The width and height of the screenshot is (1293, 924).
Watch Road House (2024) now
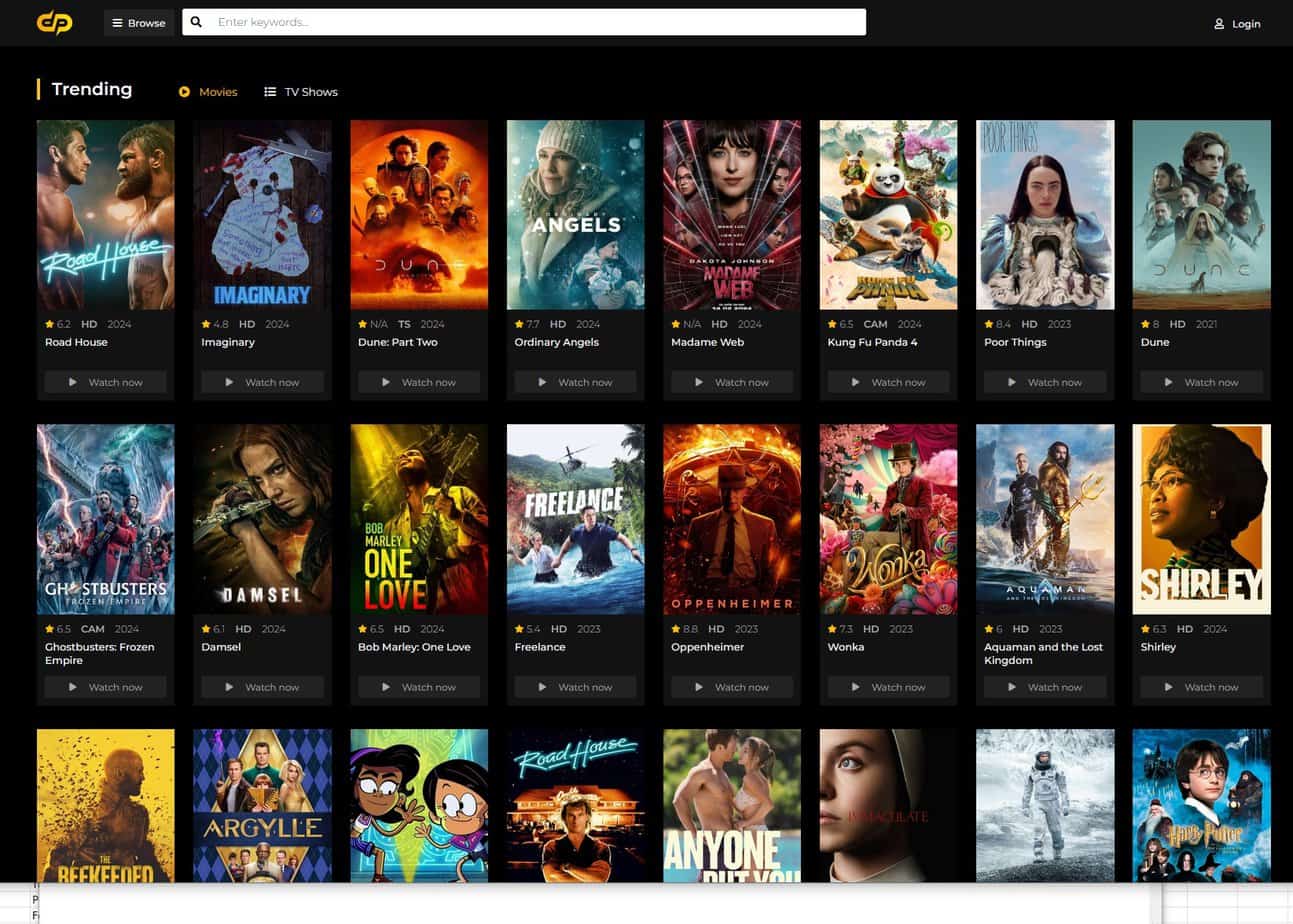click(x=106, y=382)
